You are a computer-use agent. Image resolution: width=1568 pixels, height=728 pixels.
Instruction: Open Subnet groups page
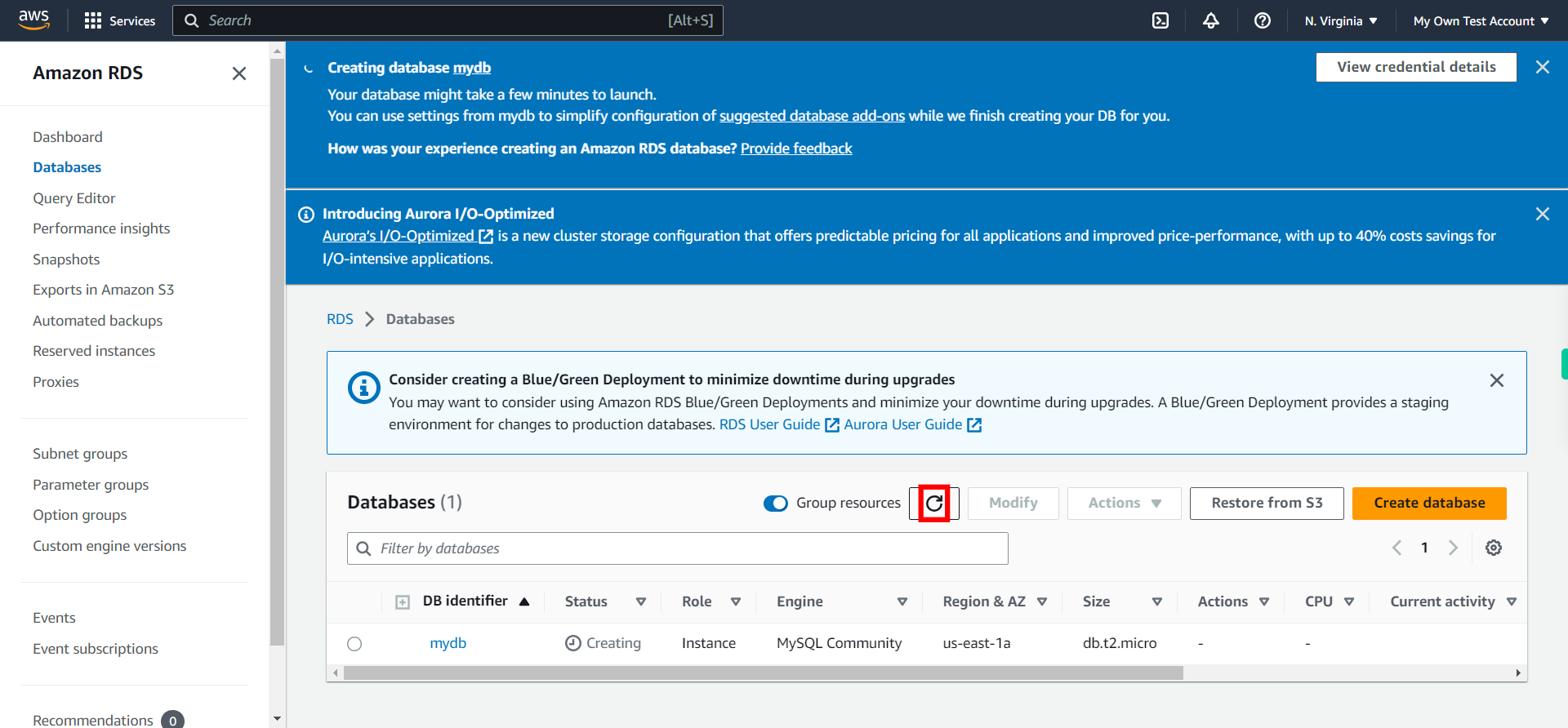80,454
